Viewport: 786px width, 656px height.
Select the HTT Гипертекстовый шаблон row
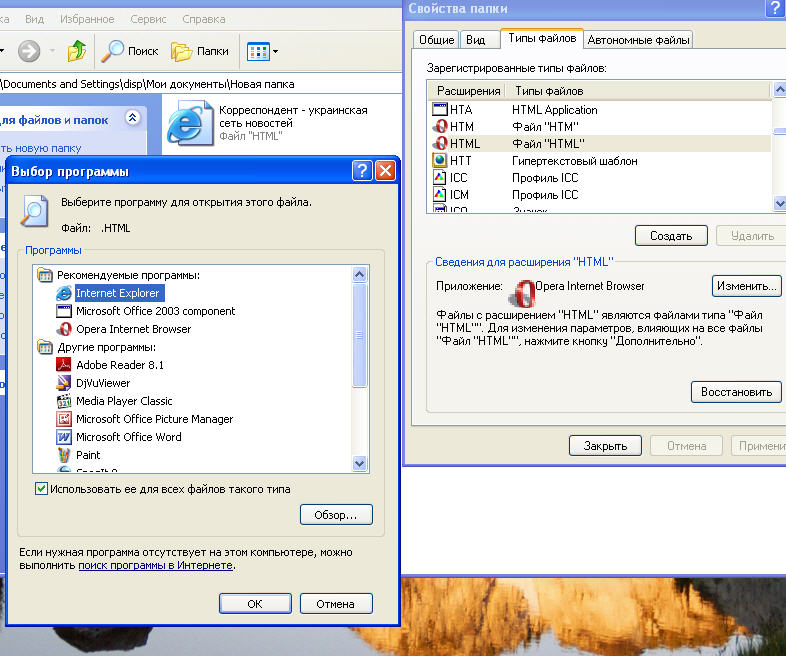click(x=599, y=161)
